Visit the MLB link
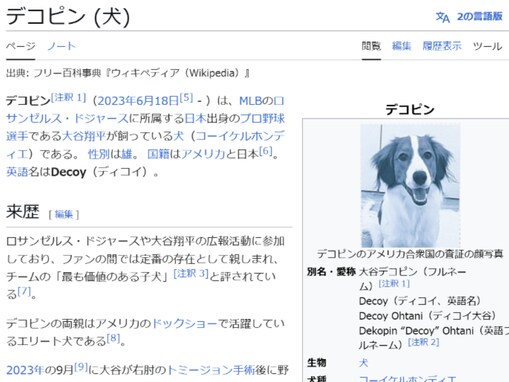 point(251,101)
